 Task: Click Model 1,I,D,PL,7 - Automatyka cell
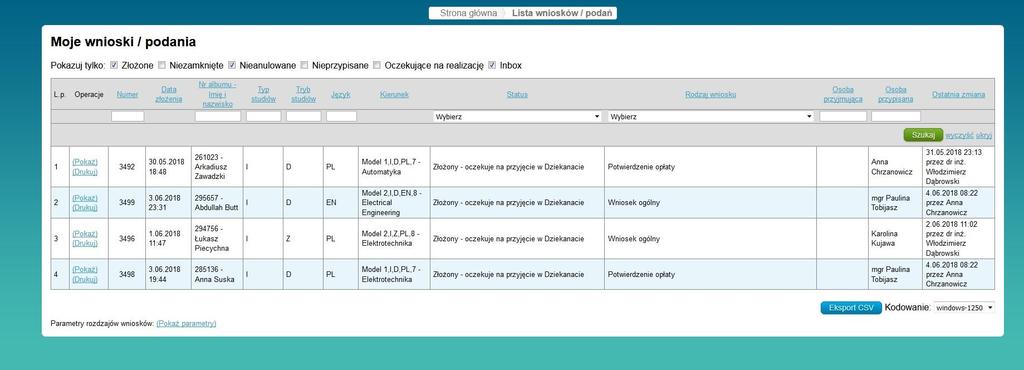coord(394,166)
